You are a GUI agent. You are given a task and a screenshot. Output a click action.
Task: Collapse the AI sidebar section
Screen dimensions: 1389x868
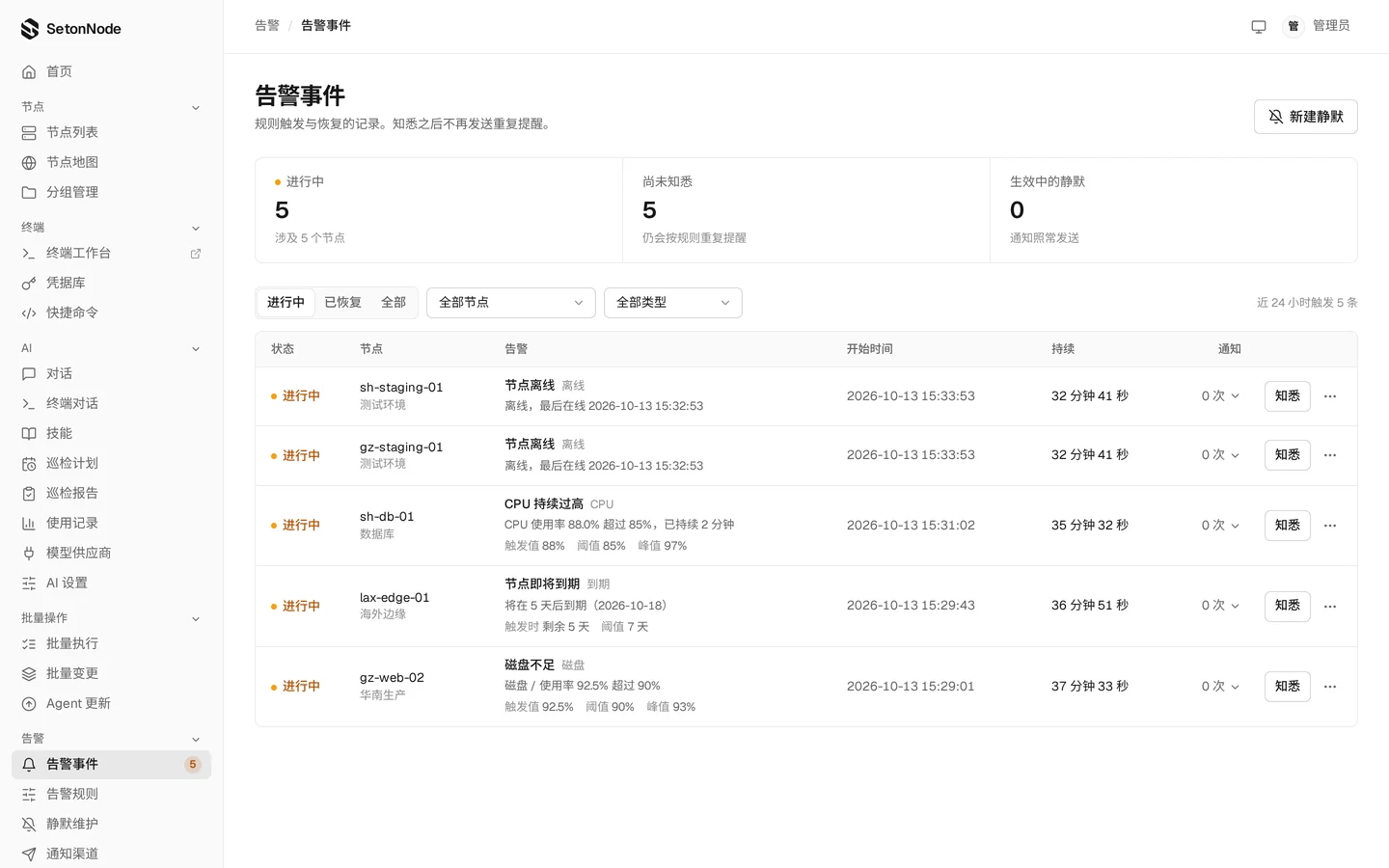pyautogui.click(x=196, y=349)
